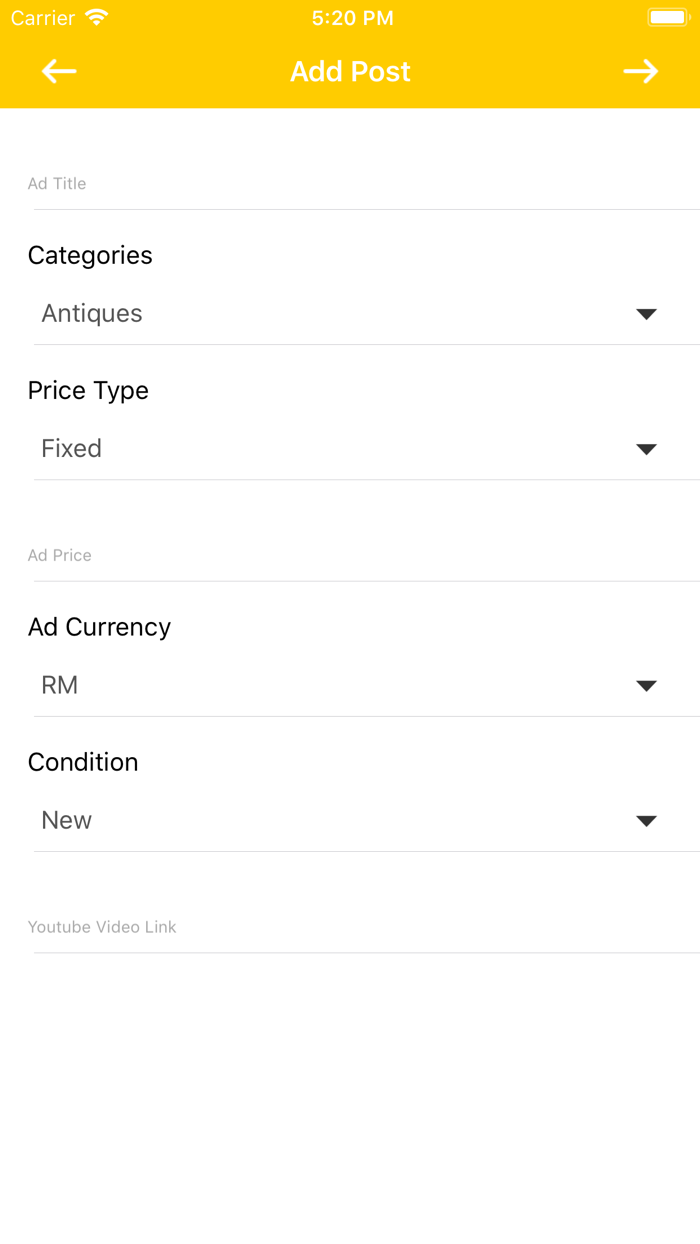Image resolution: width=700 pixels, height=1244 pixels.
Task: Tap the Price Type label
Action: click(x=88, y=391)
